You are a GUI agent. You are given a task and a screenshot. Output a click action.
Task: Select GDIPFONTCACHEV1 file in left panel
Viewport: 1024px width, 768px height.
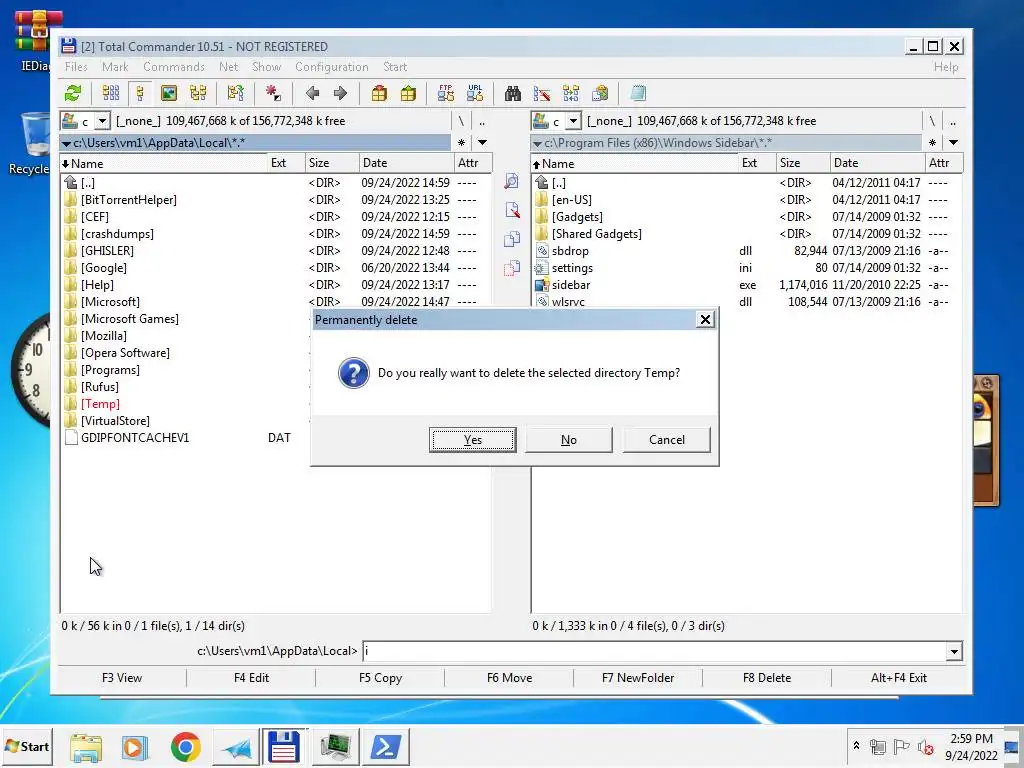pos(135,438)
